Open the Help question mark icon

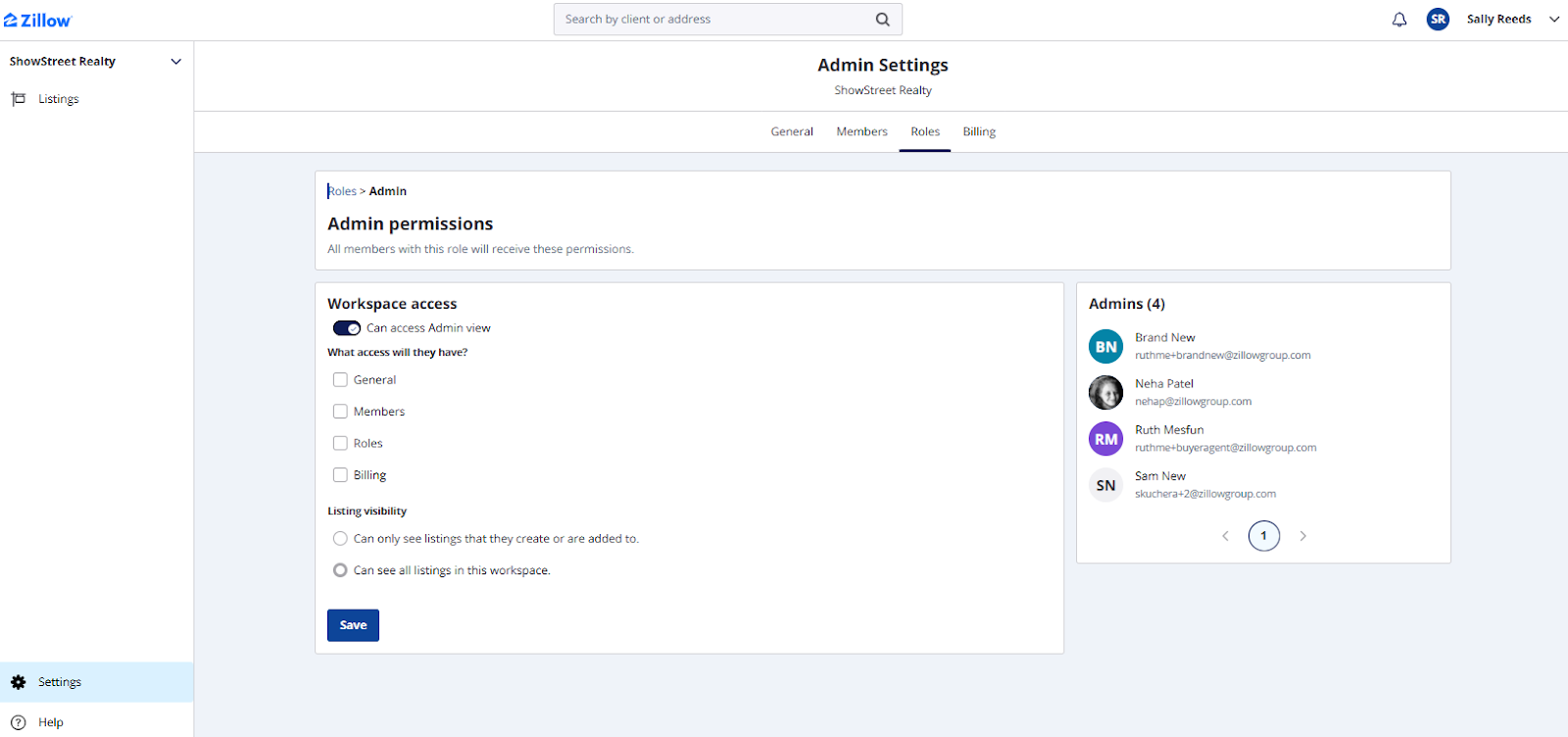[x=18, y=722]
